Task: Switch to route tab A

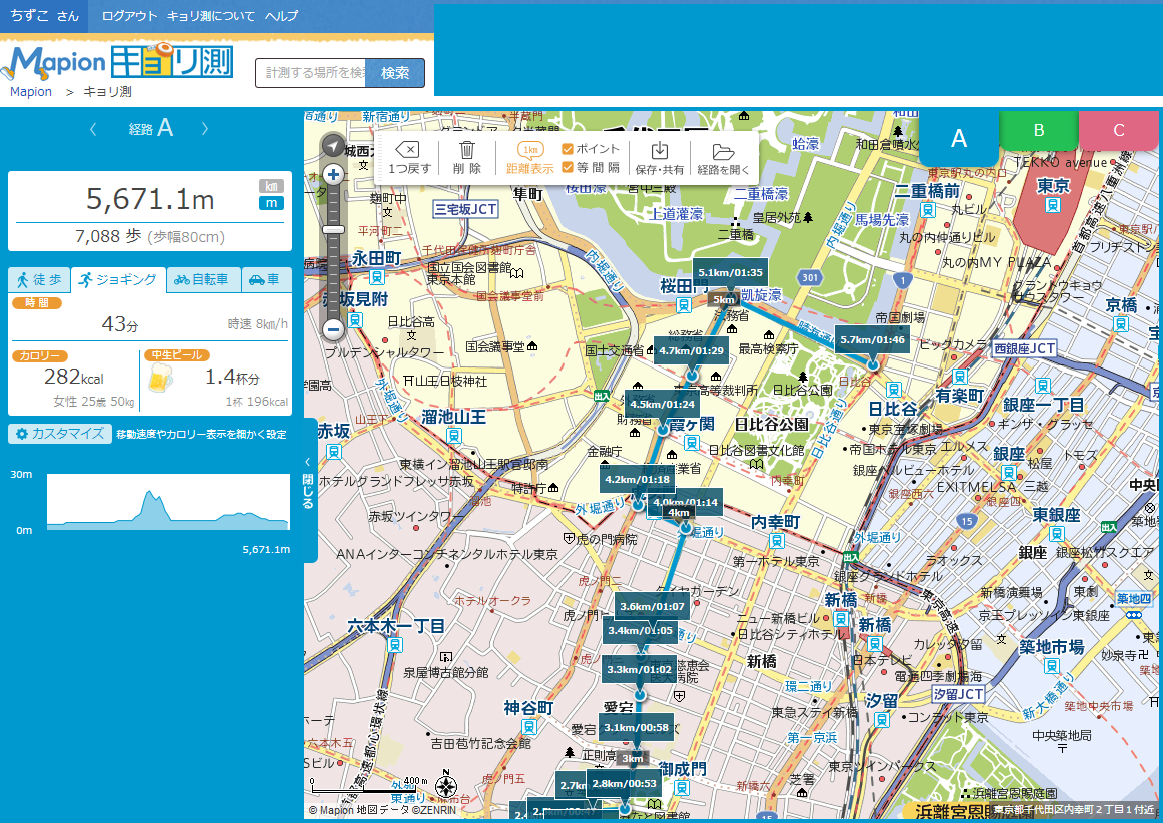Action: pos(959,139)
